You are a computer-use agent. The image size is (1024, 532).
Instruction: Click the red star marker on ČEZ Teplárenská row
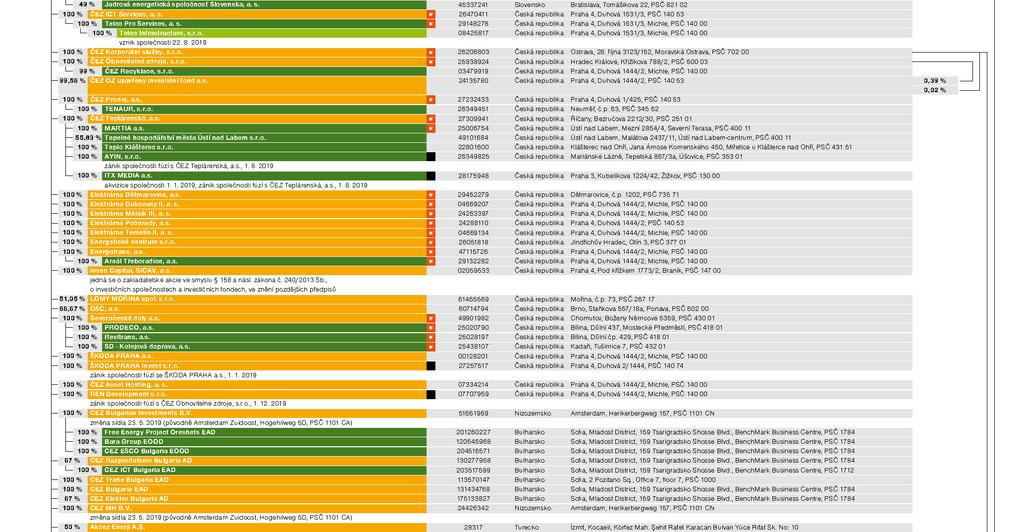[430, 119]
